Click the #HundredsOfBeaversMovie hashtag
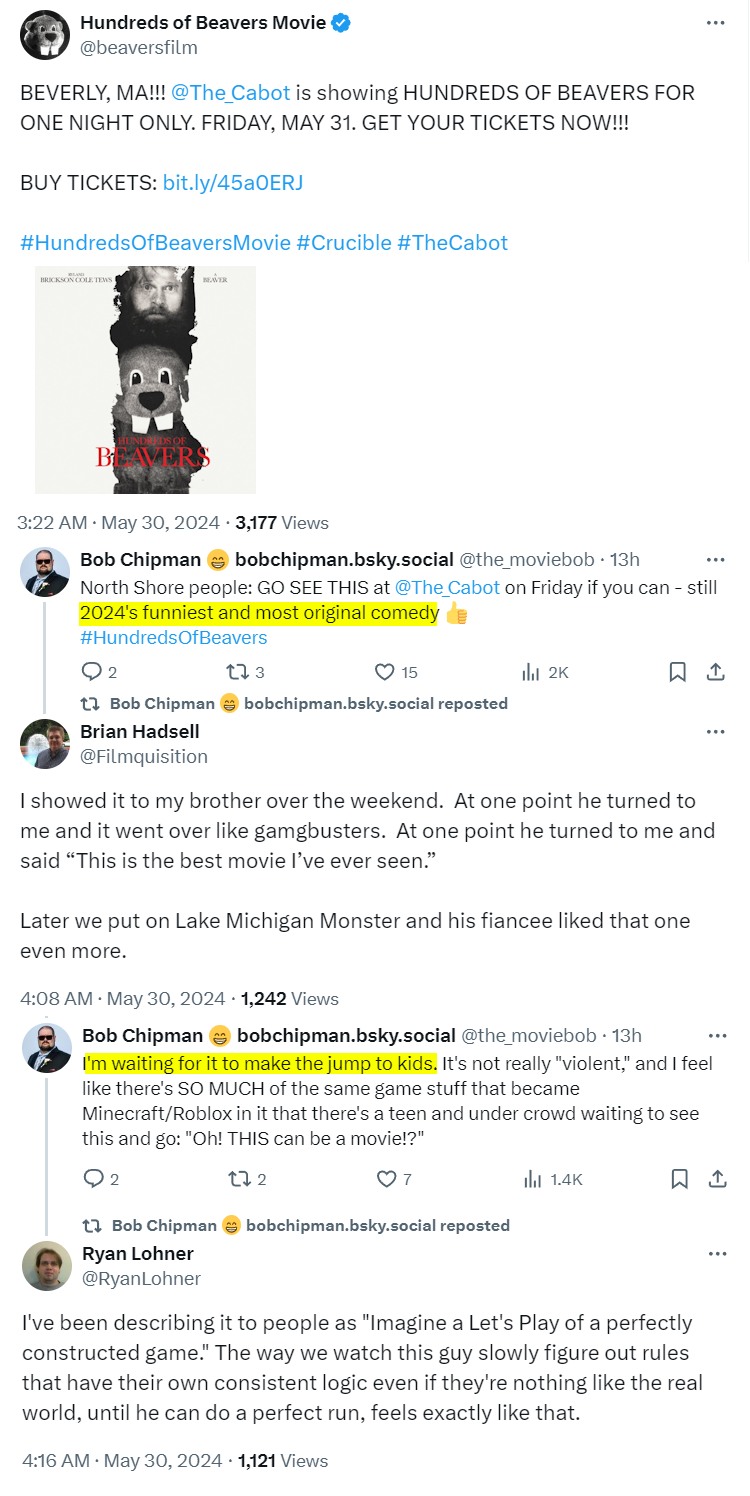Viewport: 750px width, 1496px height. [x=155, y=242]
